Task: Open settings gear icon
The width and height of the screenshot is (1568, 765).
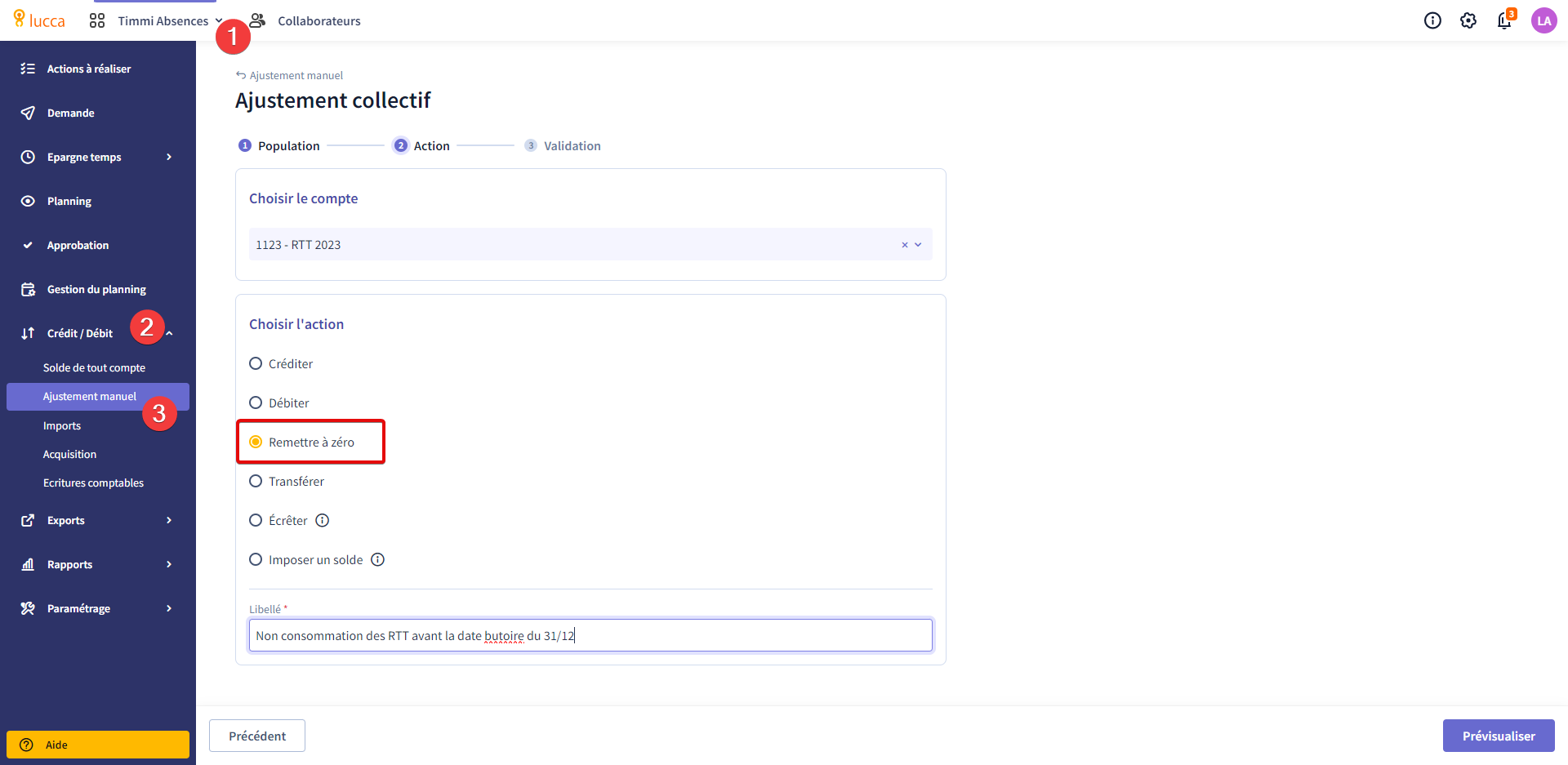Action: (x=1468, y=20)
